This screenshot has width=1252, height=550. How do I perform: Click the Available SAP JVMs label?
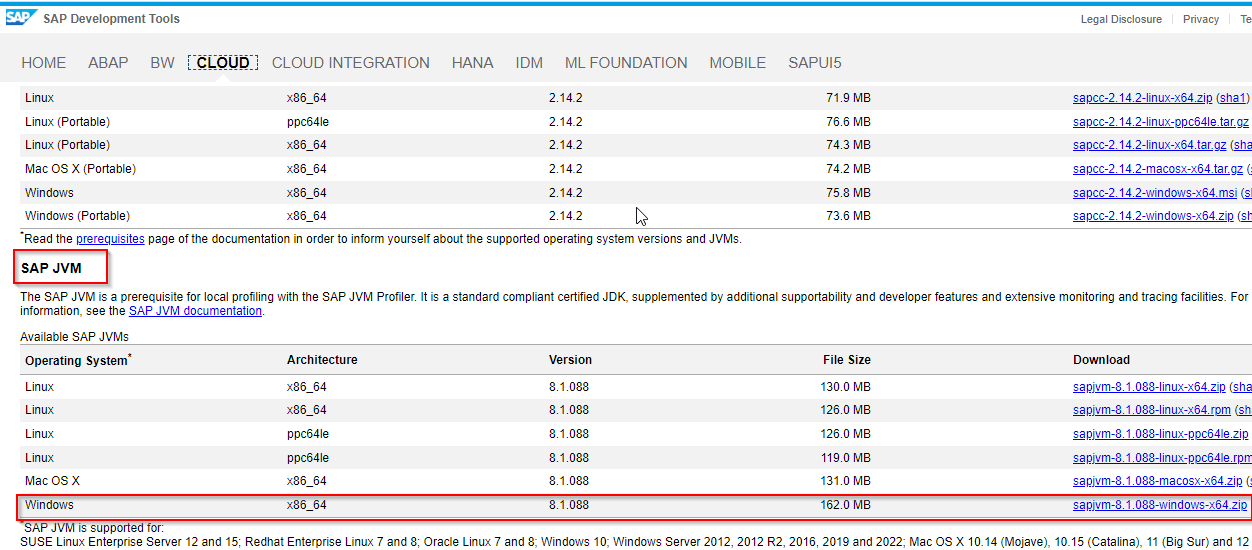point(76,337)
